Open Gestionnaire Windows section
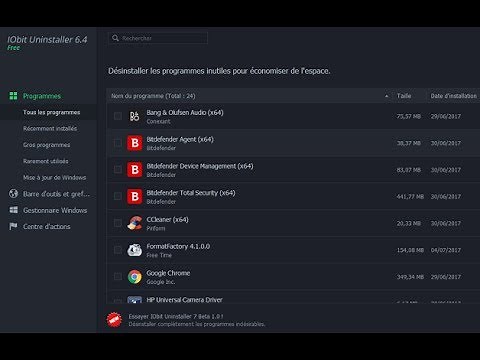Screen dimensions: 480x360 (55, 210)
